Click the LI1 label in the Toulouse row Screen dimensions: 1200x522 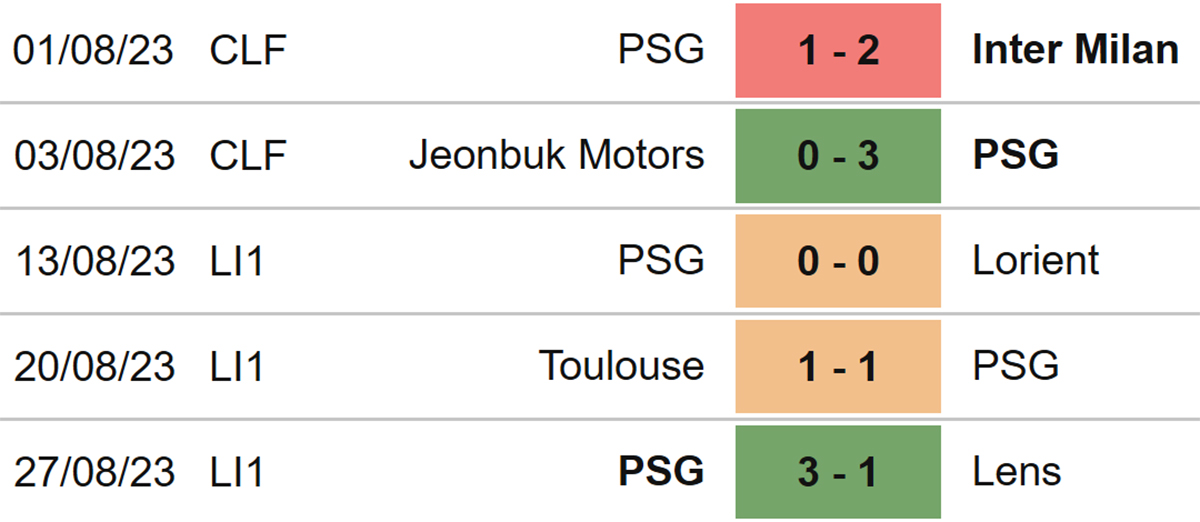pos(237,366)
